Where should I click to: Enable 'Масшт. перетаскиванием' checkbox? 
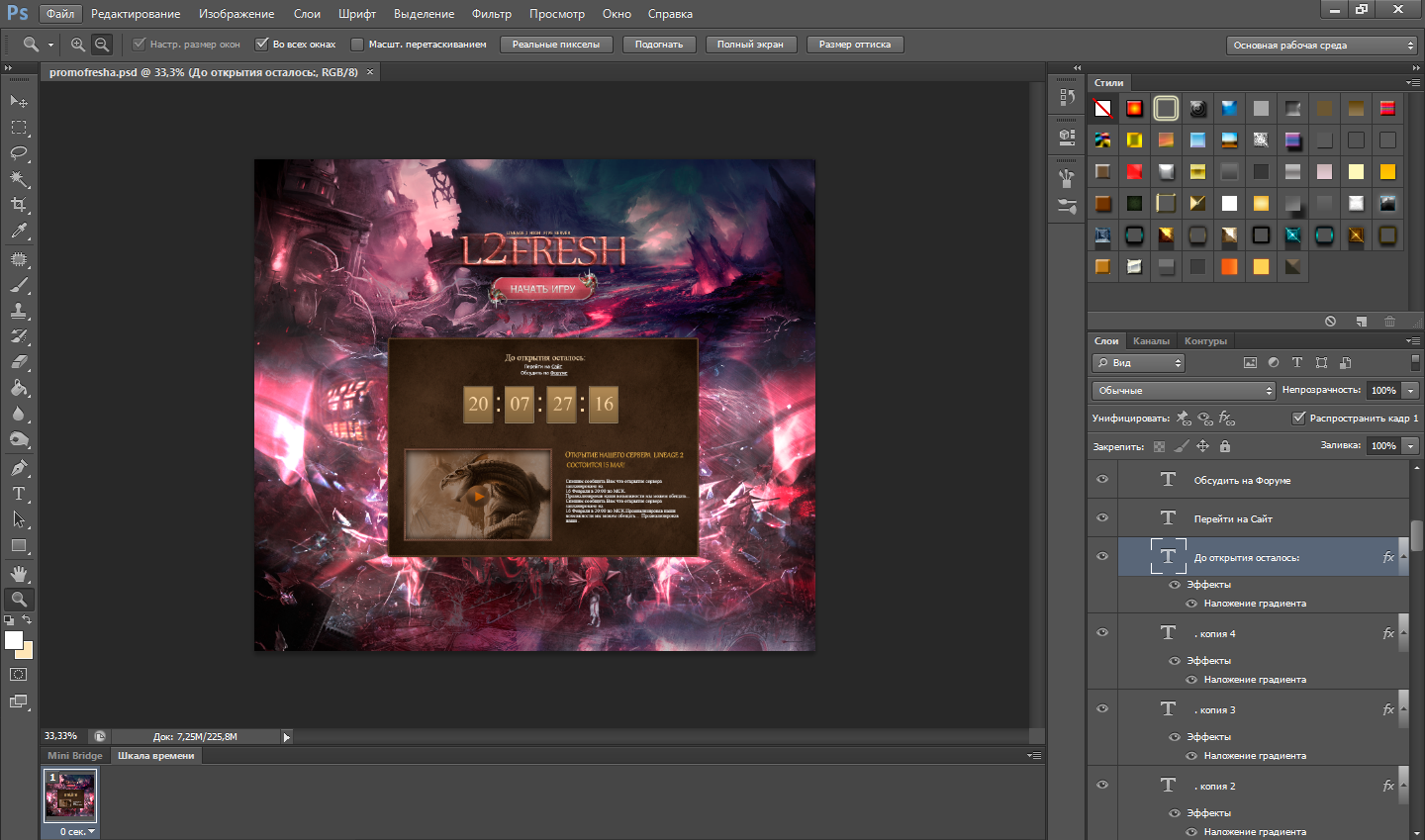357,45
